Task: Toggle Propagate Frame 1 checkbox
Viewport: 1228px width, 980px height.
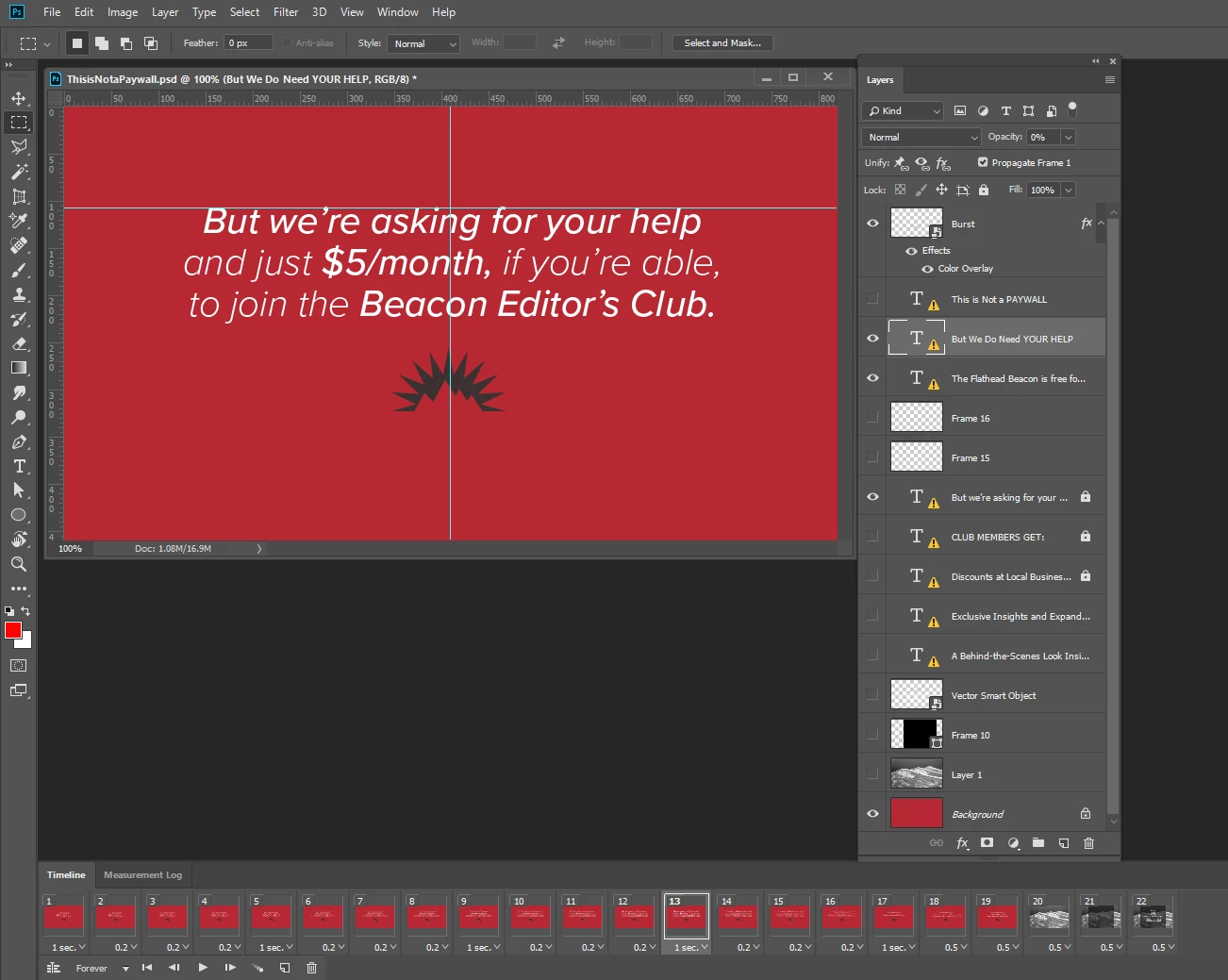Action: pos(983,162)
